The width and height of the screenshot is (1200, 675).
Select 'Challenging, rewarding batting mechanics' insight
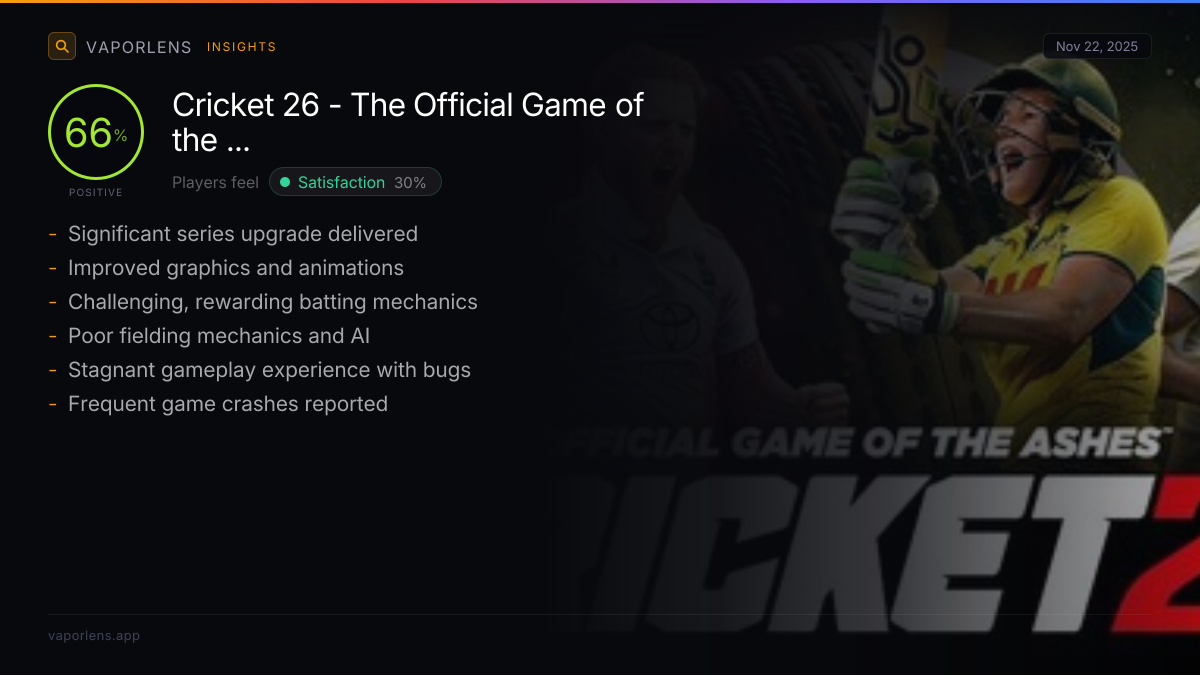point(272,302)
